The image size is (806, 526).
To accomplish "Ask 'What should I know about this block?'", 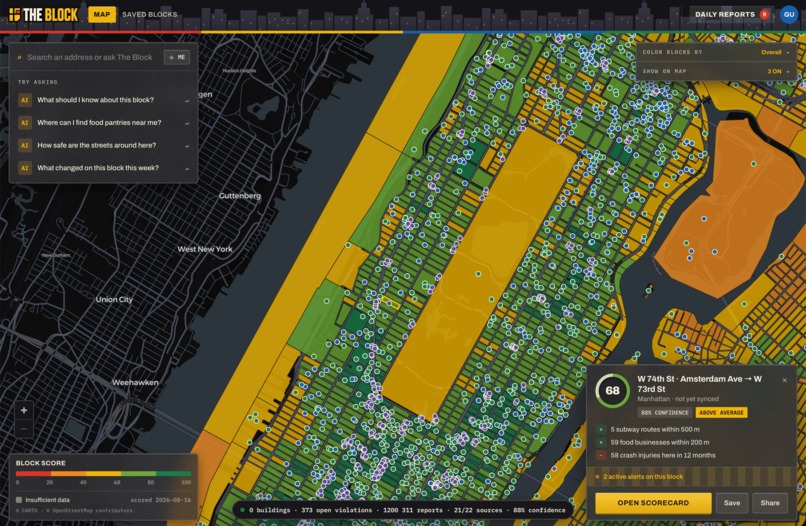I will 103,100.
